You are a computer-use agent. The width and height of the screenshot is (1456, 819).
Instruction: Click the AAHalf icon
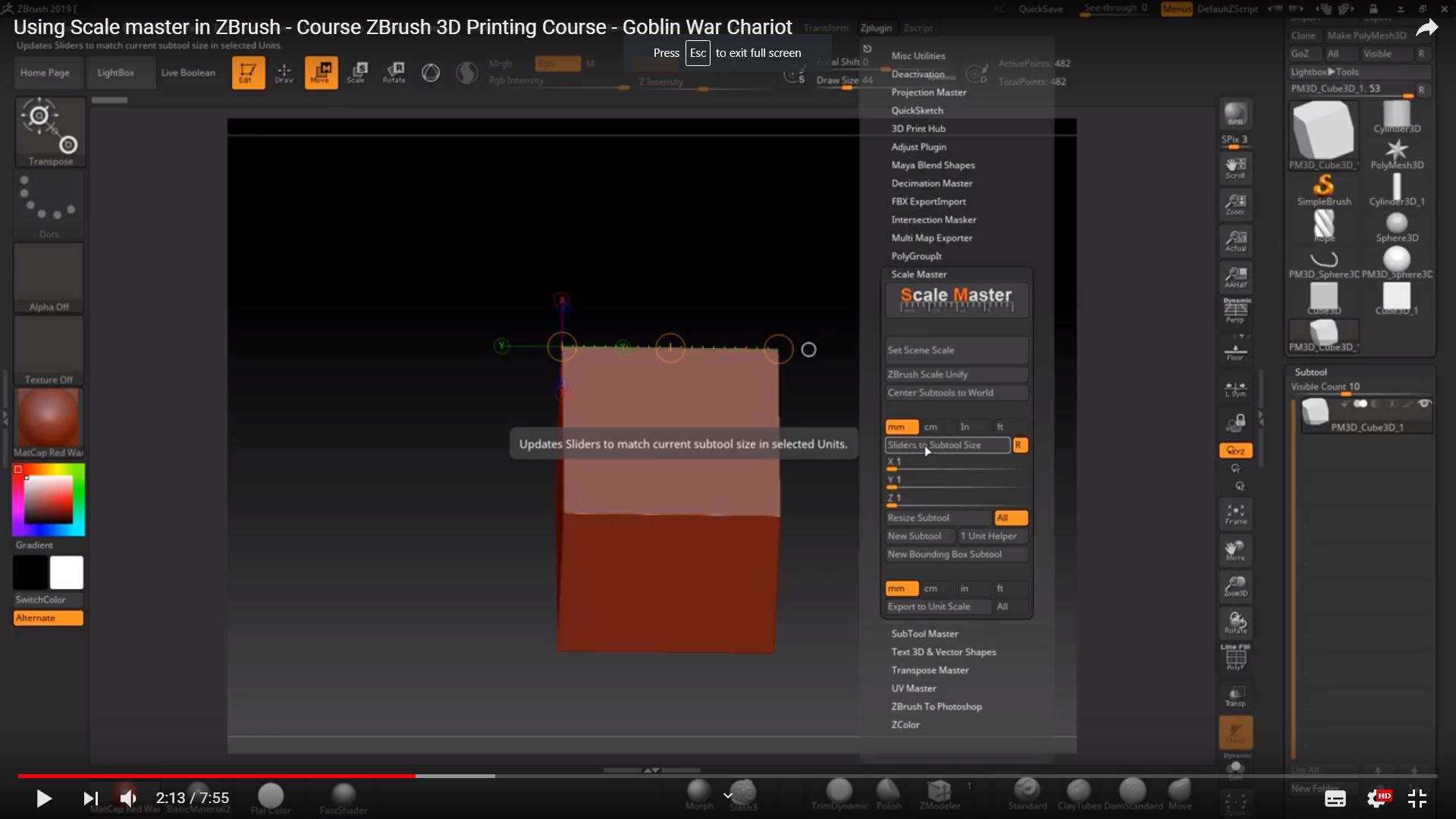pos(1235,278)
